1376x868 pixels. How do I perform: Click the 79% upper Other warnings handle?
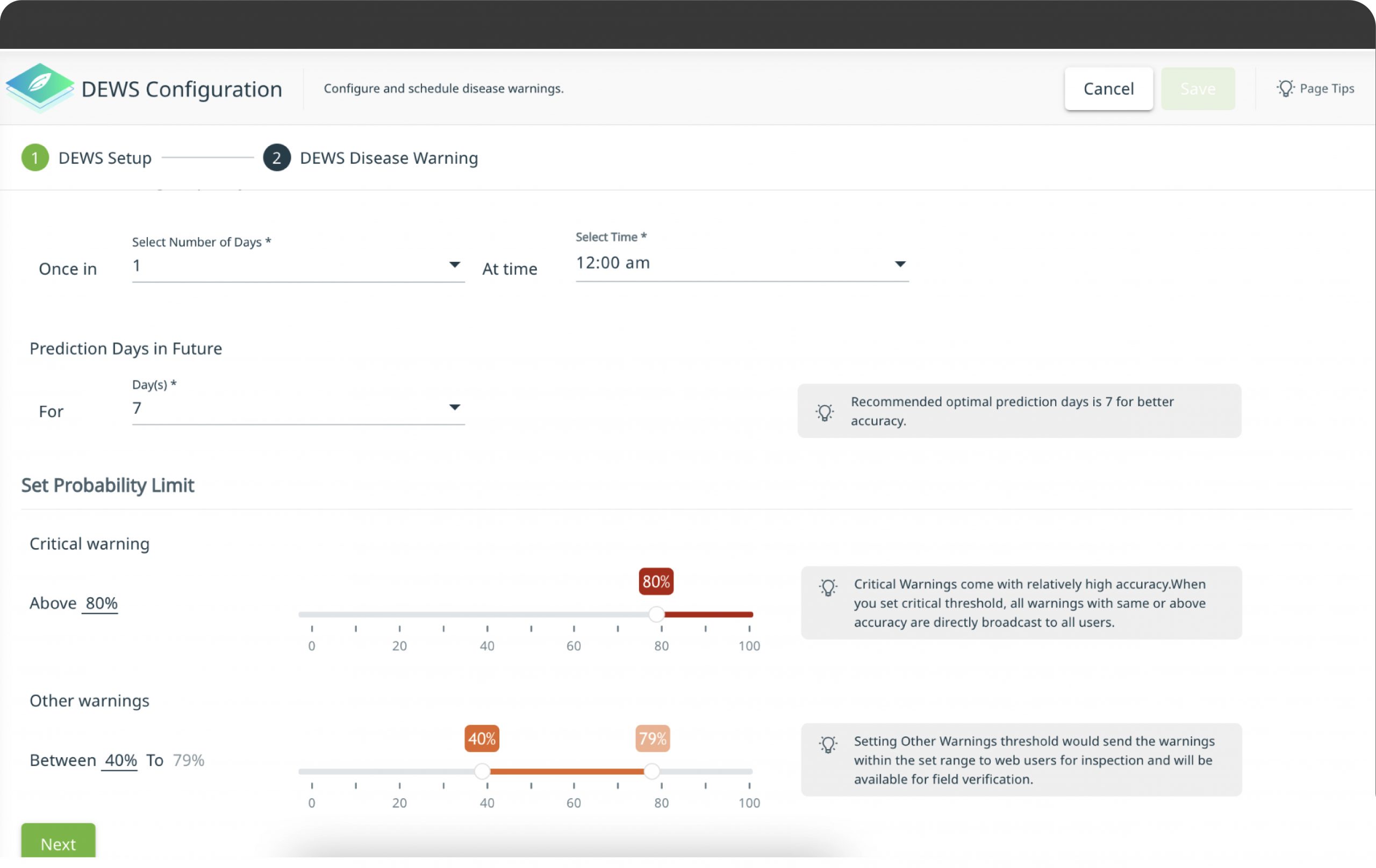pos(652,772)
